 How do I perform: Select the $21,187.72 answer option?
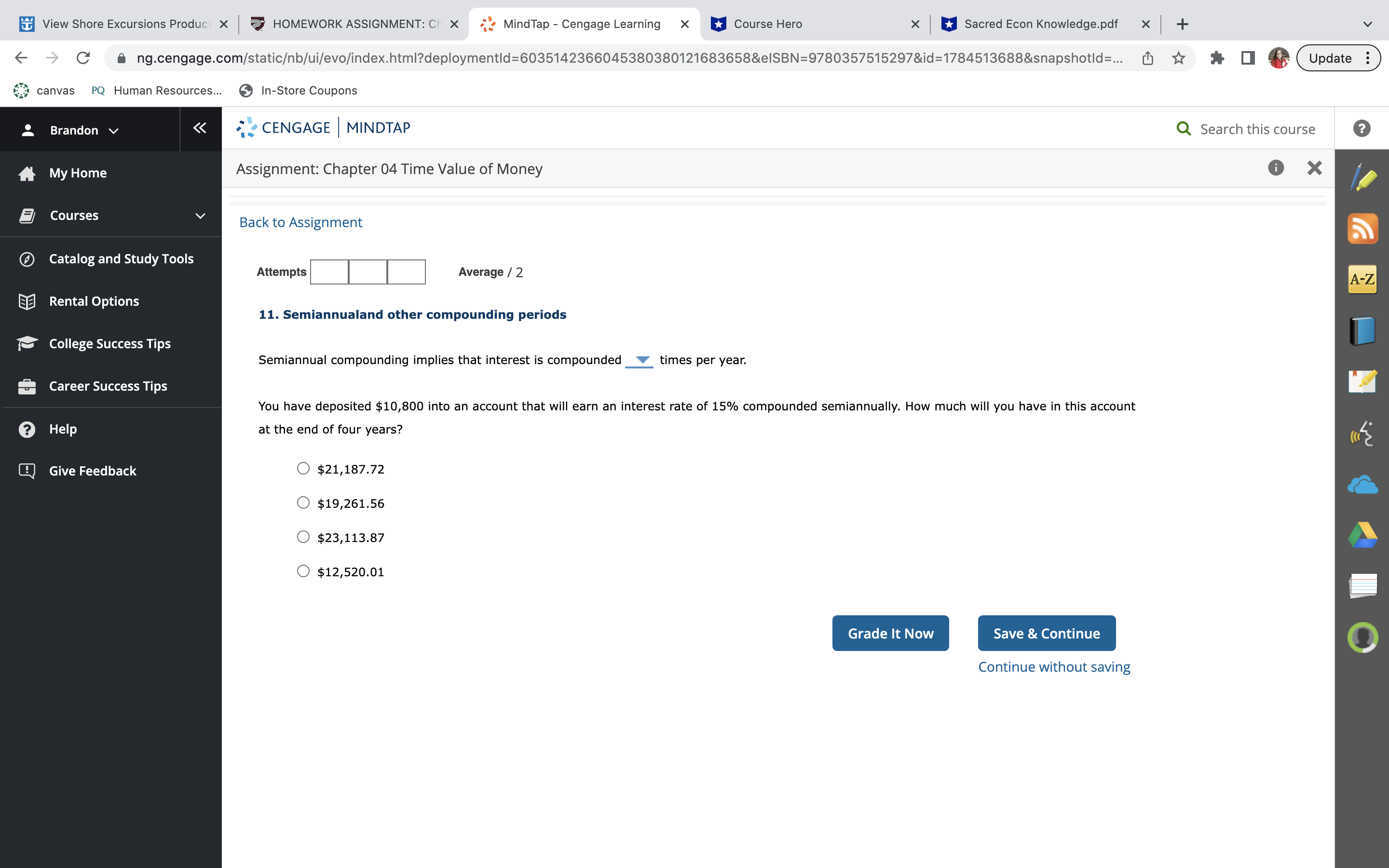tap(303, 468)
